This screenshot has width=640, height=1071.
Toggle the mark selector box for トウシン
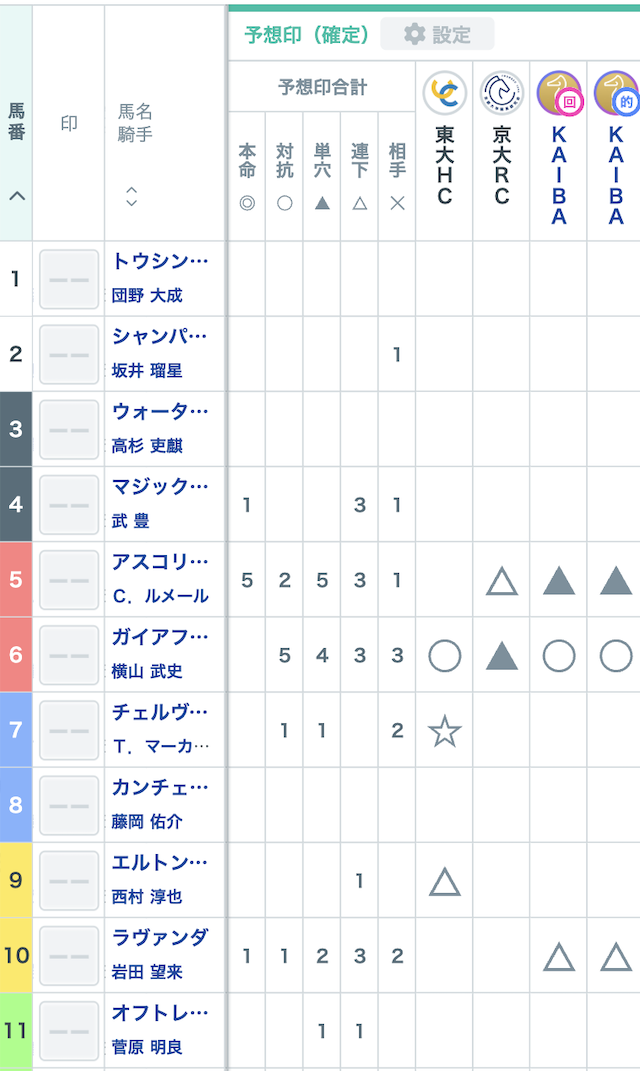coord(68,280)
